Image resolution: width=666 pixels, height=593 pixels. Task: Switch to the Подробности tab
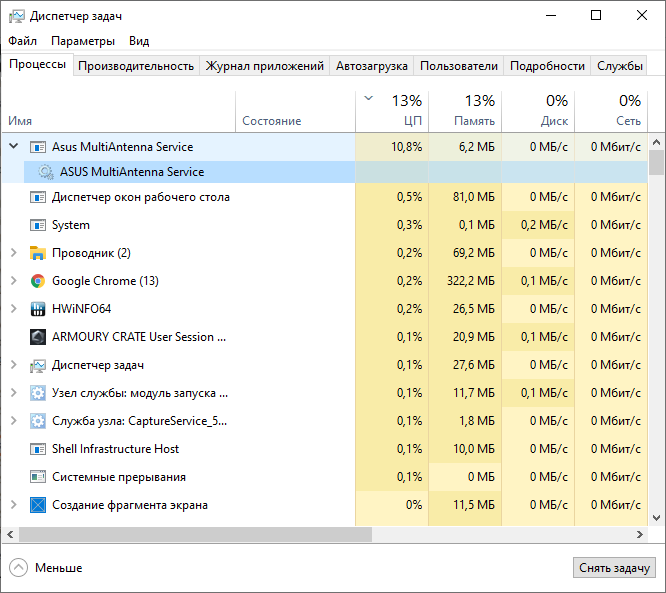547,66
